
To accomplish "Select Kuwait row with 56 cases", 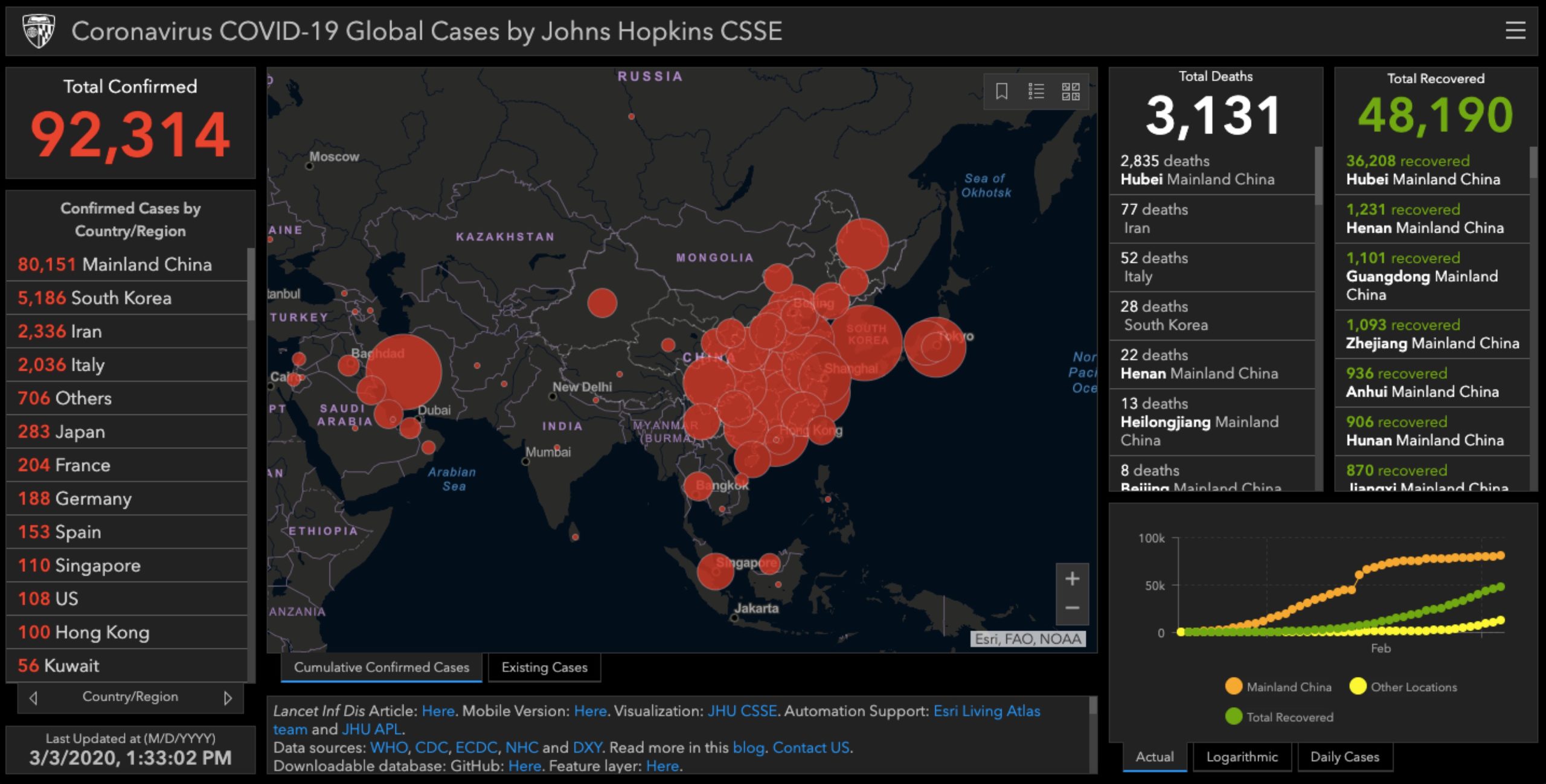I will 127,666.
